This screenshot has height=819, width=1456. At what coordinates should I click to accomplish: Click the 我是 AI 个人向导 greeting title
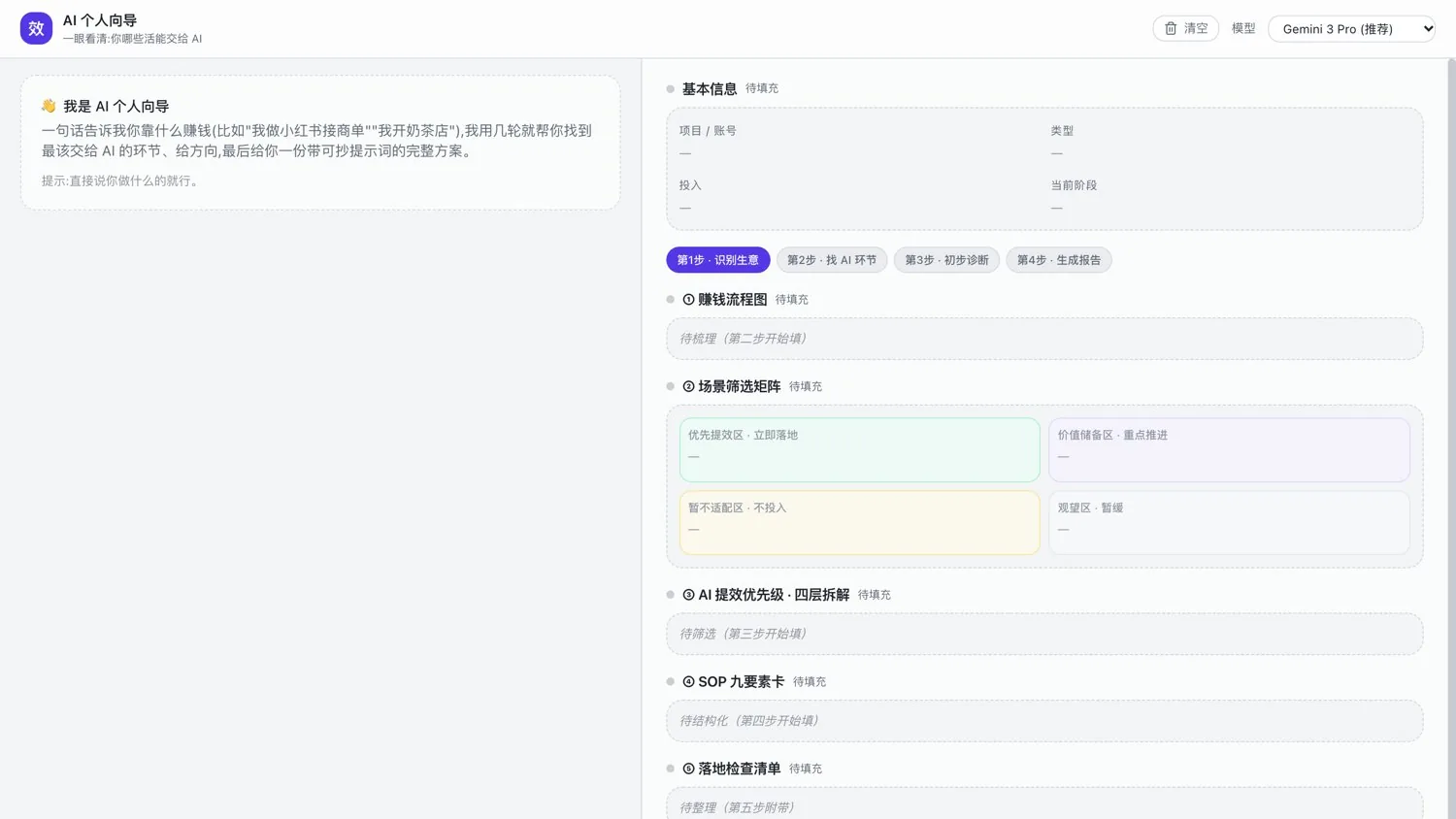pos(116,107)
